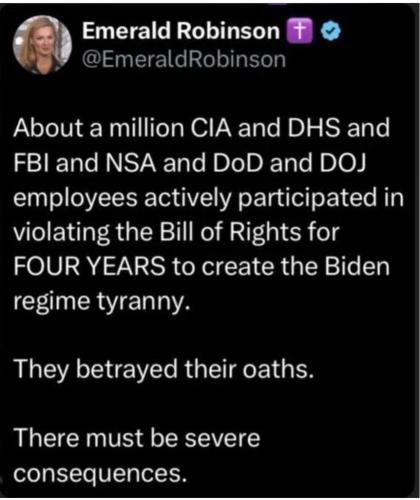Click the phrase "Bill of Rights"
Image resolution: width=420 pixels, height=500 pixels.
234,232
